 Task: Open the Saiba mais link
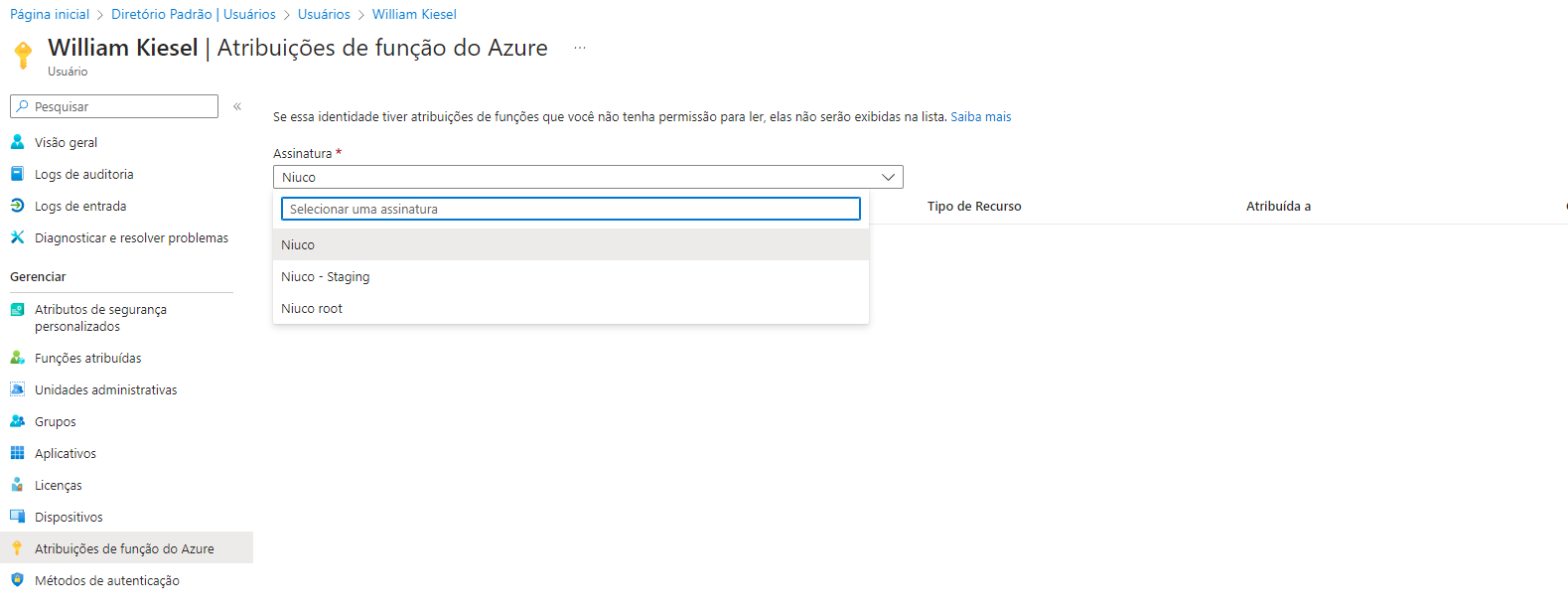tap(981, 116)
